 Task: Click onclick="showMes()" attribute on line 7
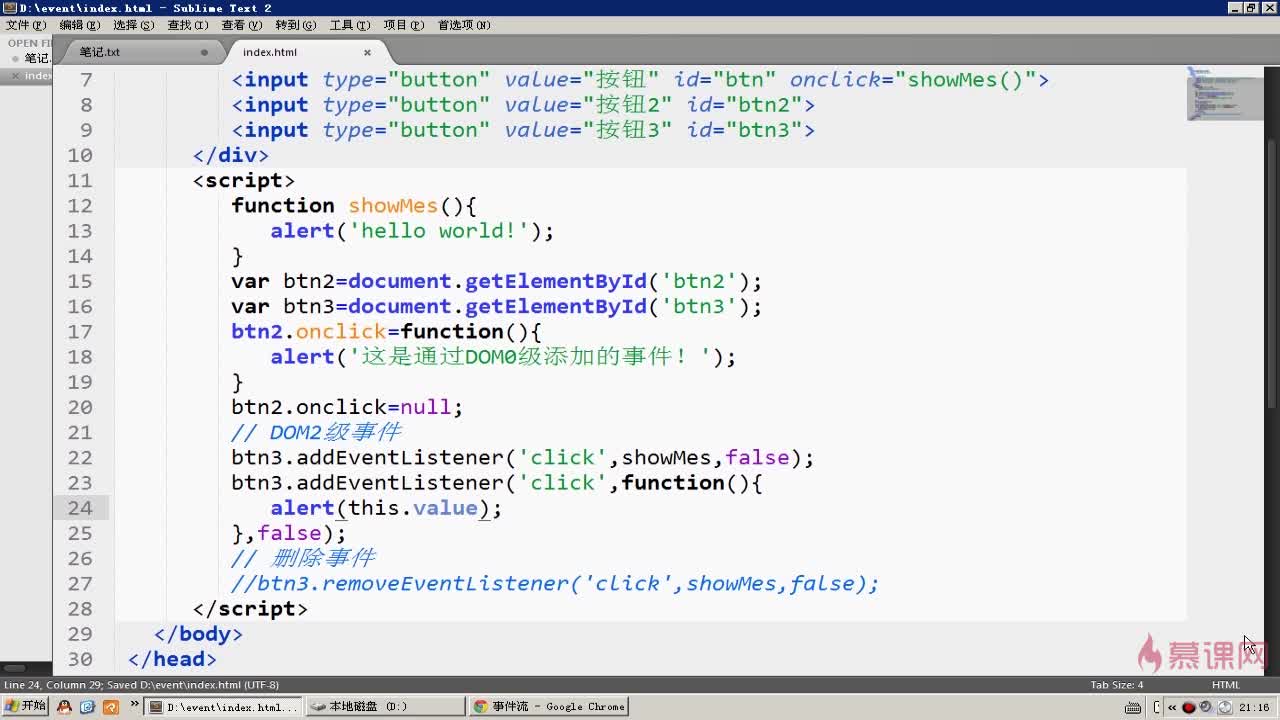[912, 79]
